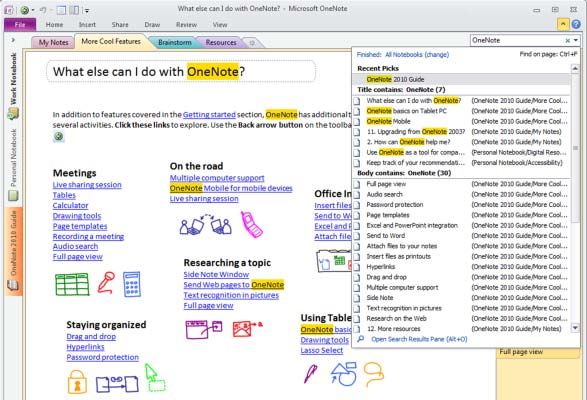The height and width of the screenshot is (400, 587).
Task: Click Open Search Results Pane link
Action: (x=419, y=339)
